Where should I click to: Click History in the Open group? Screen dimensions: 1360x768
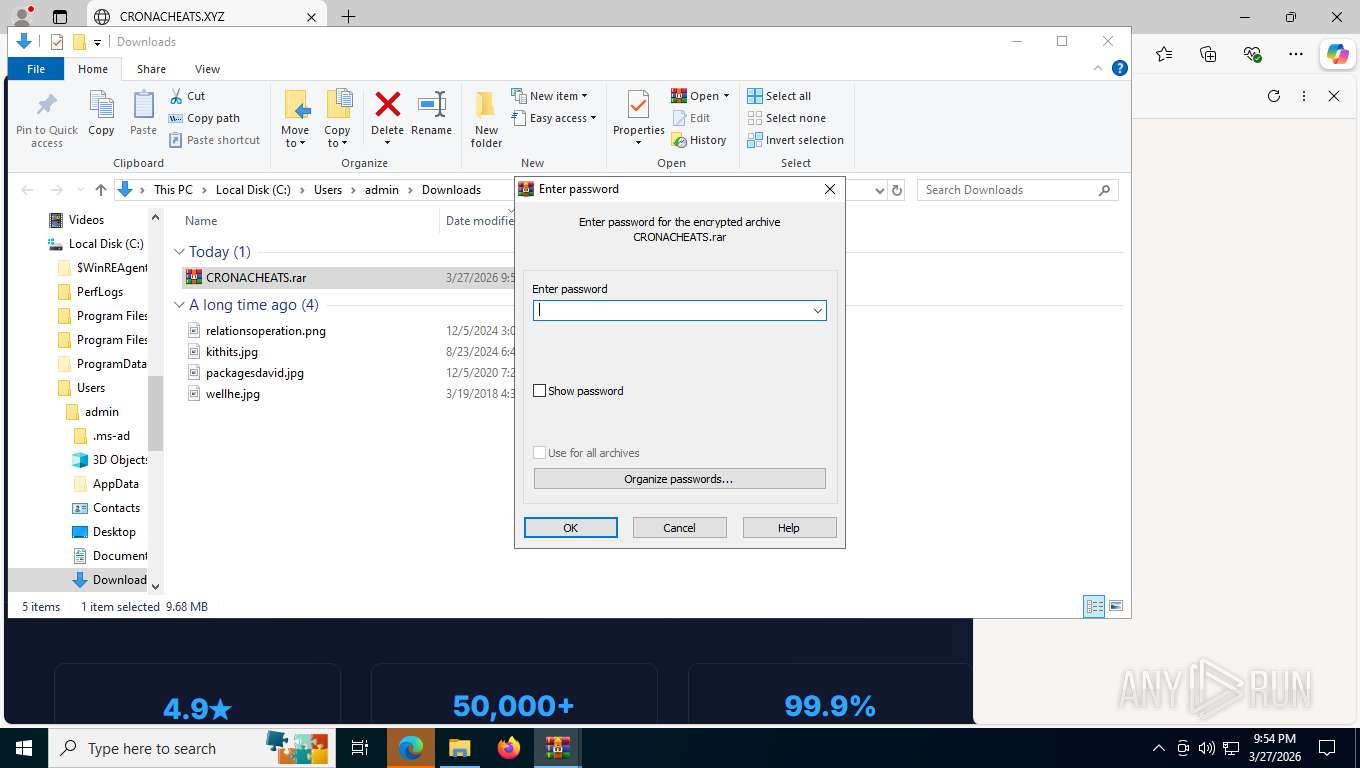699,140
